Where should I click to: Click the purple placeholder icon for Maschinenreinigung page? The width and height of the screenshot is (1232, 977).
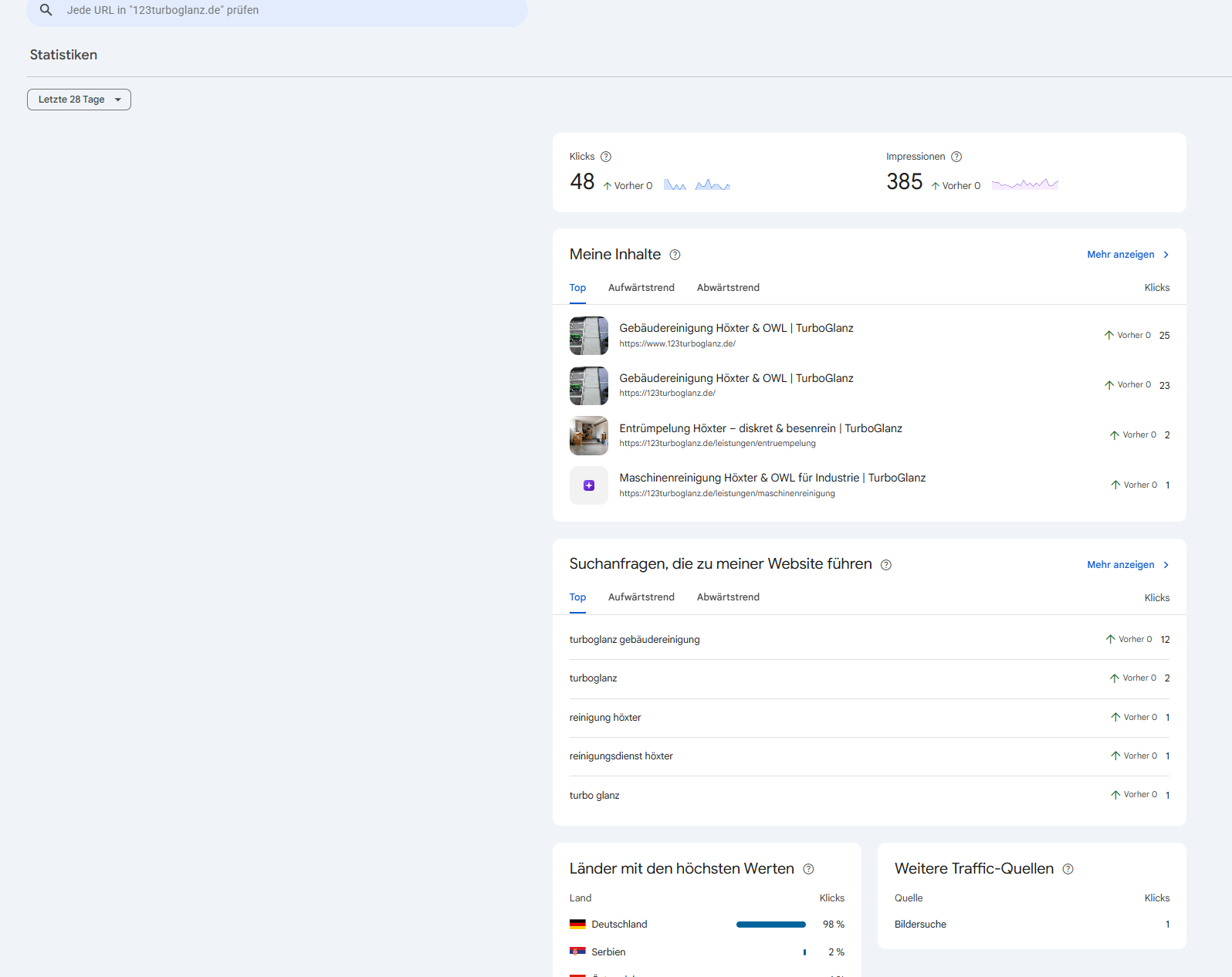589,485
